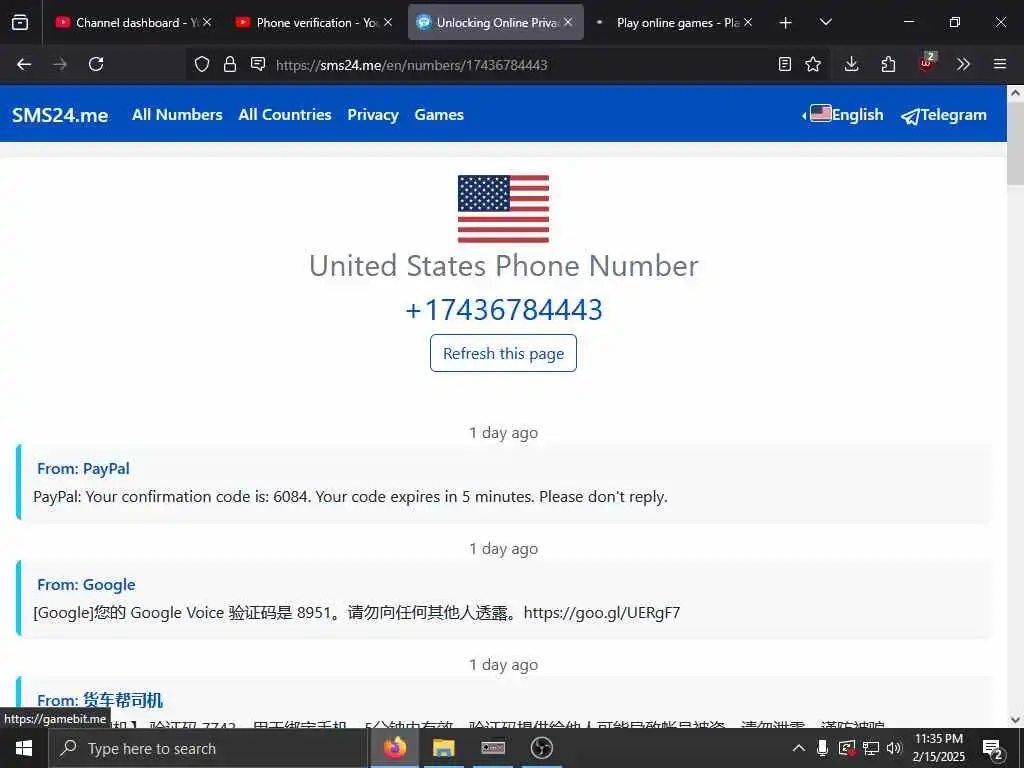
Task: Expand the English language selector
Action: click(x=842, y=114)
